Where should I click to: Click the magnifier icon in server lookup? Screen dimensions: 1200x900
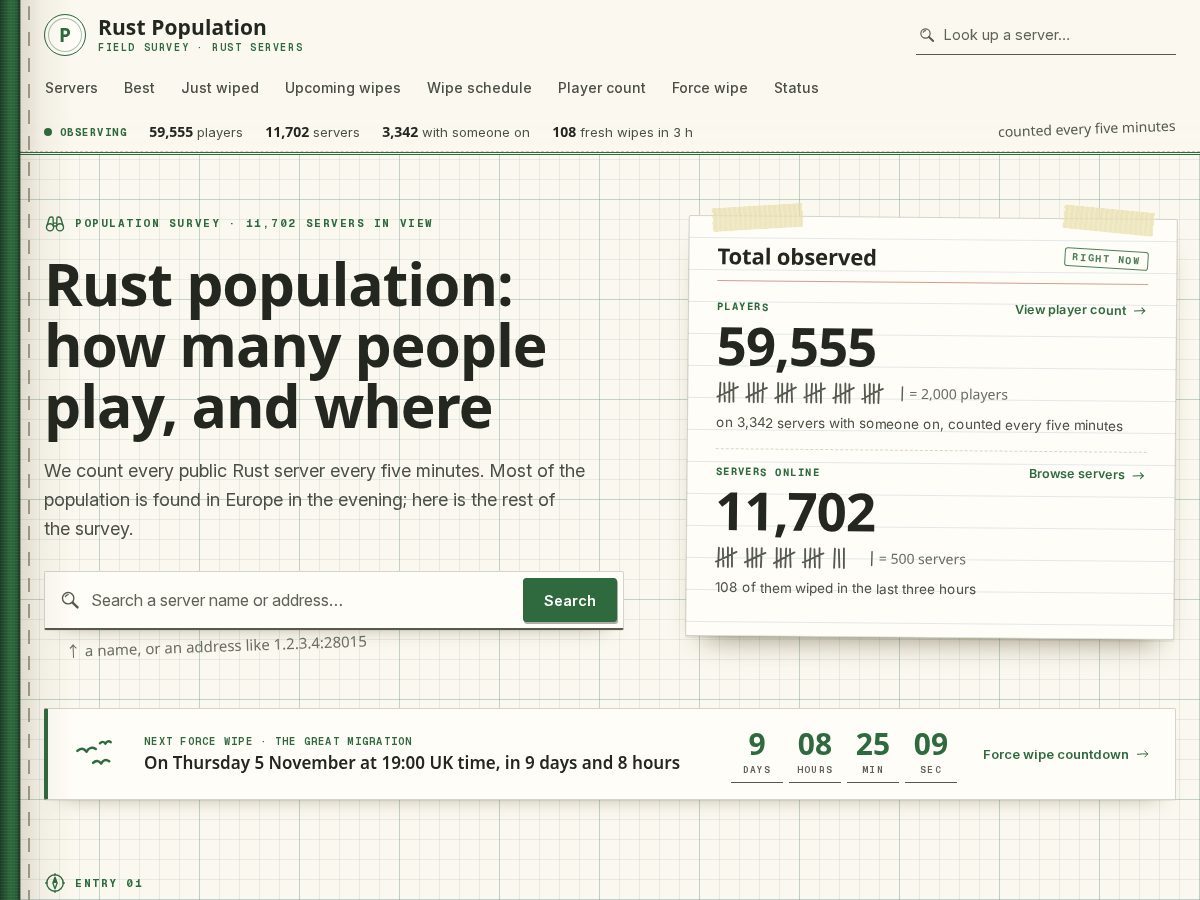point(927,35)
